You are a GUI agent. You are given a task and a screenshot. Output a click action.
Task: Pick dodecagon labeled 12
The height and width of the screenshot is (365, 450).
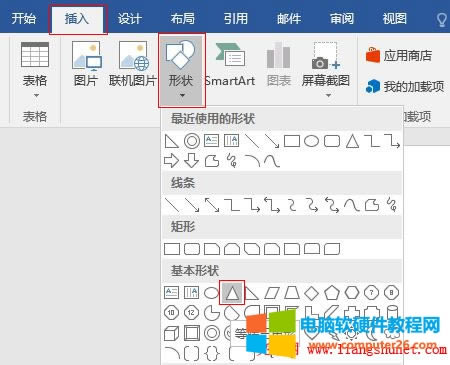(192, 313)
